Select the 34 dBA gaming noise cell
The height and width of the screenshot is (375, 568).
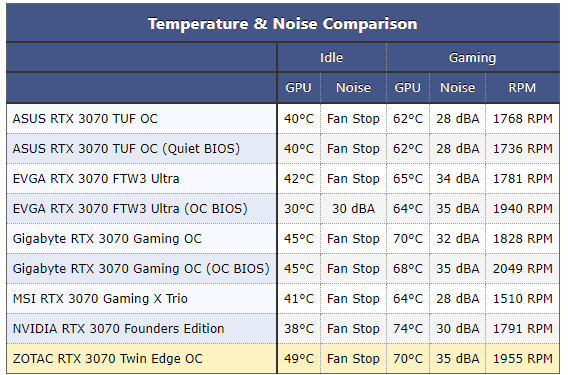tap(458, 179)
